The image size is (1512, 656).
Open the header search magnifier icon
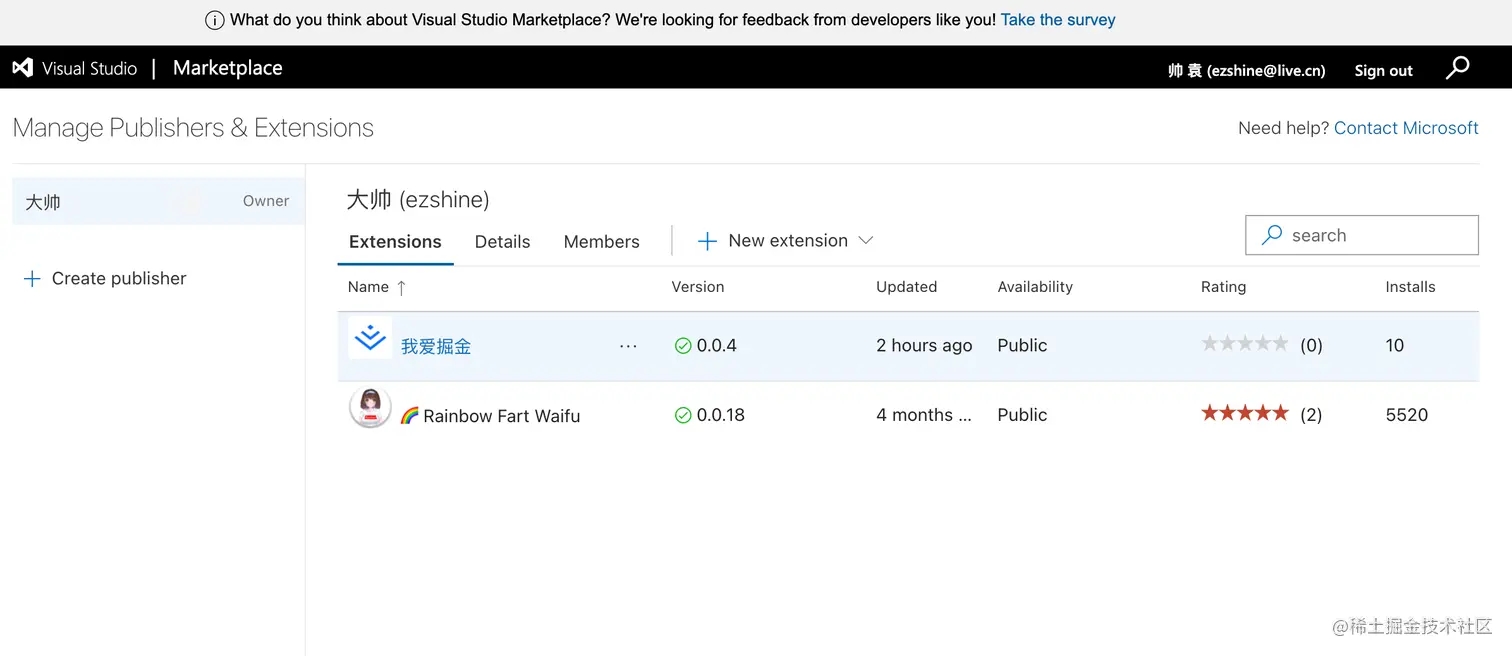pyautogui.click(x=1458, y=68)
